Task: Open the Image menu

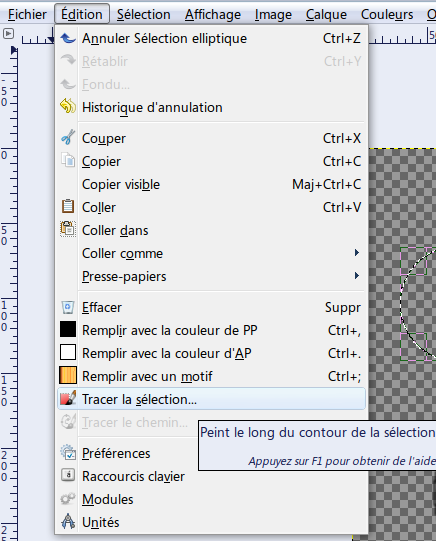Action: (x=273, y=14)
